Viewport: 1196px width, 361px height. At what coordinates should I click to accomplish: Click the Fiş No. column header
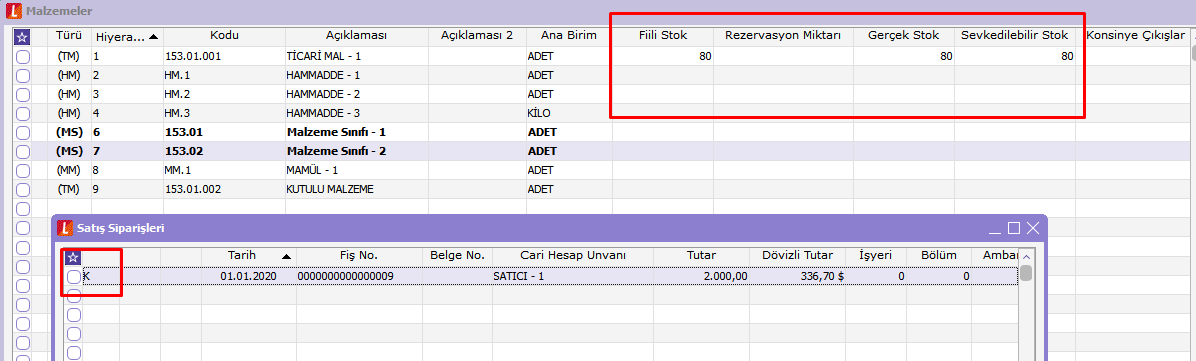358,256
